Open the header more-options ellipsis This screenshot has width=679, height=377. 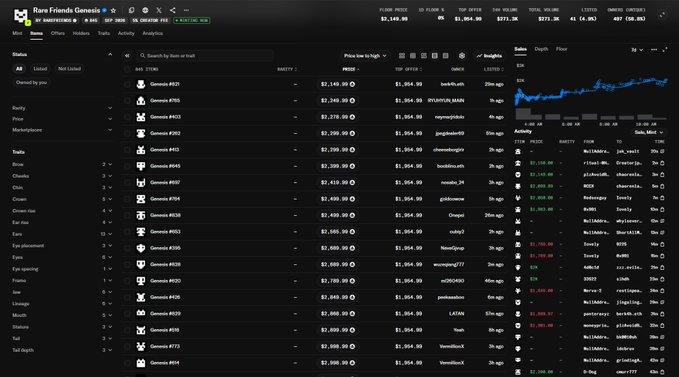[186, 10]
